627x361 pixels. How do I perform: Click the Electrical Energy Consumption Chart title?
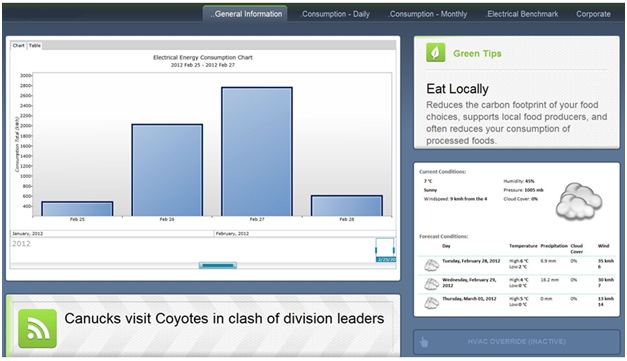point(203,58)
